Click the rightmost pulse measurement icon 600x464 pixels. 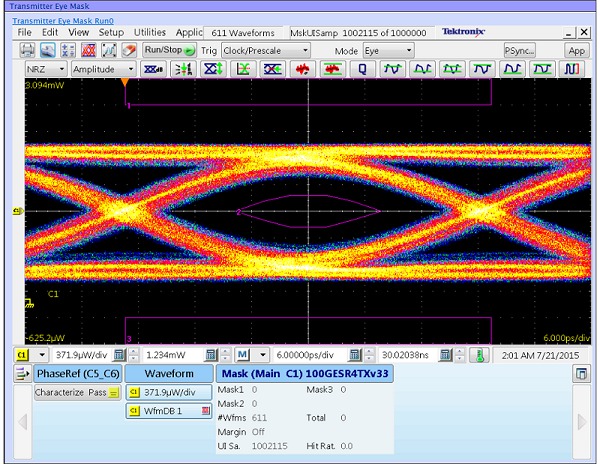[x=572, y=70]
